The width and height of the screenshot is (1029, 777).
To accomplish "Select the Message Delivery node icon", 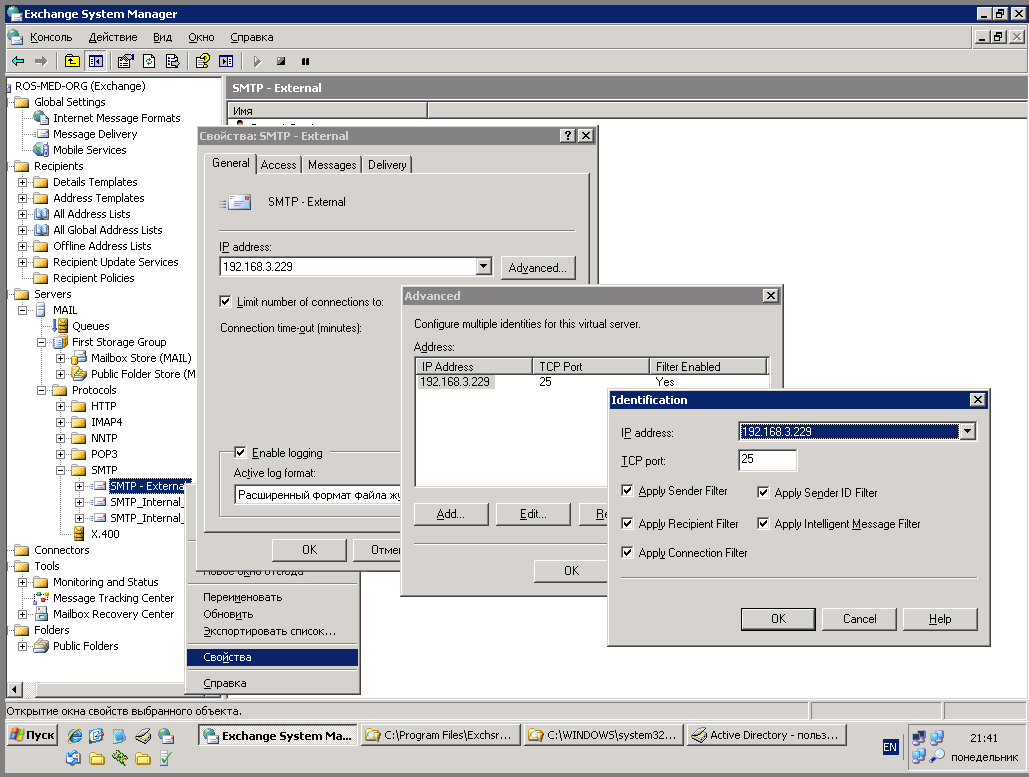I will click(42, 134).
